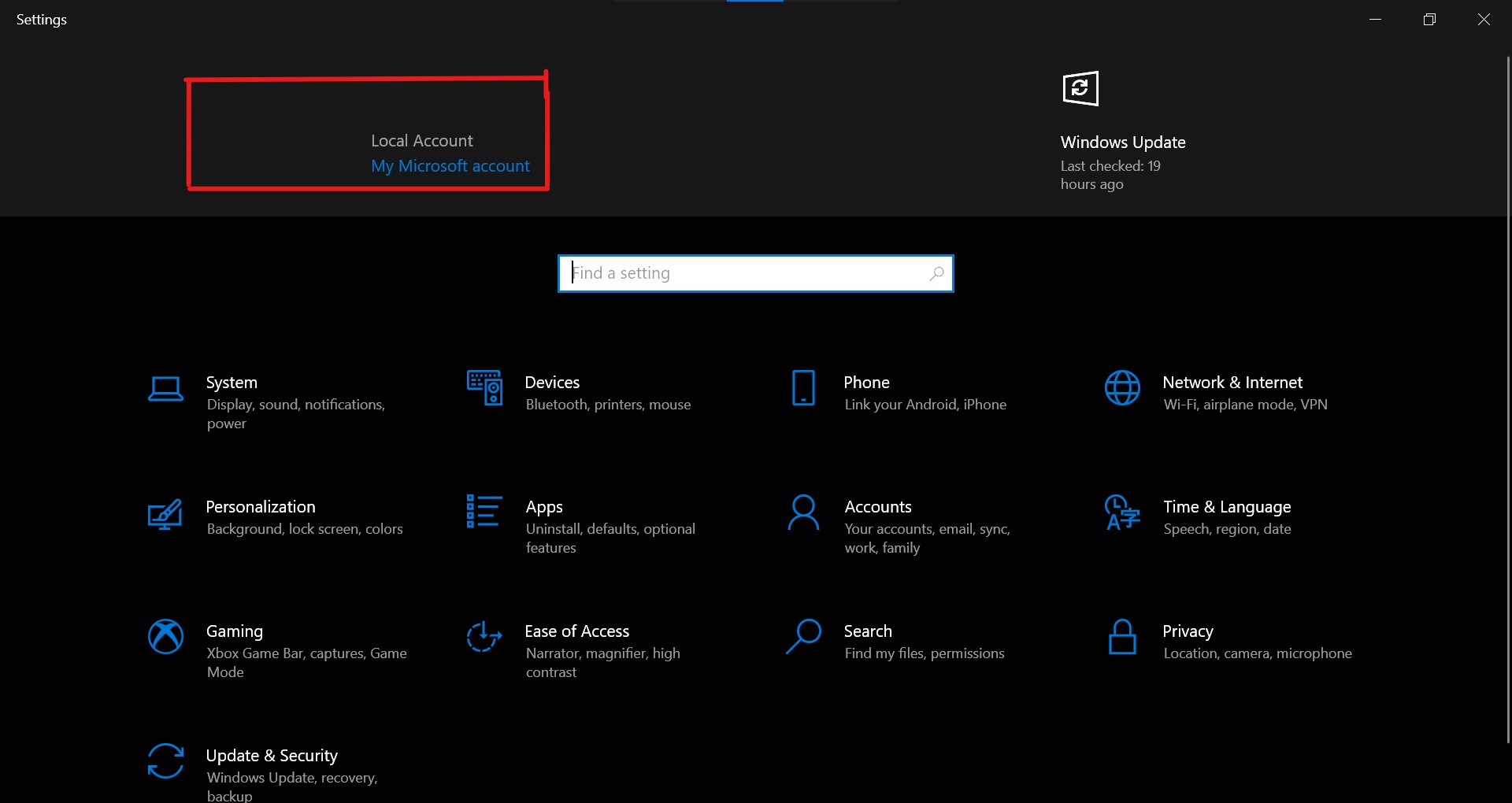Click the Time & Language heading
The width and height of the screenshot is (1512, 803).
(x=1227, y=507)
